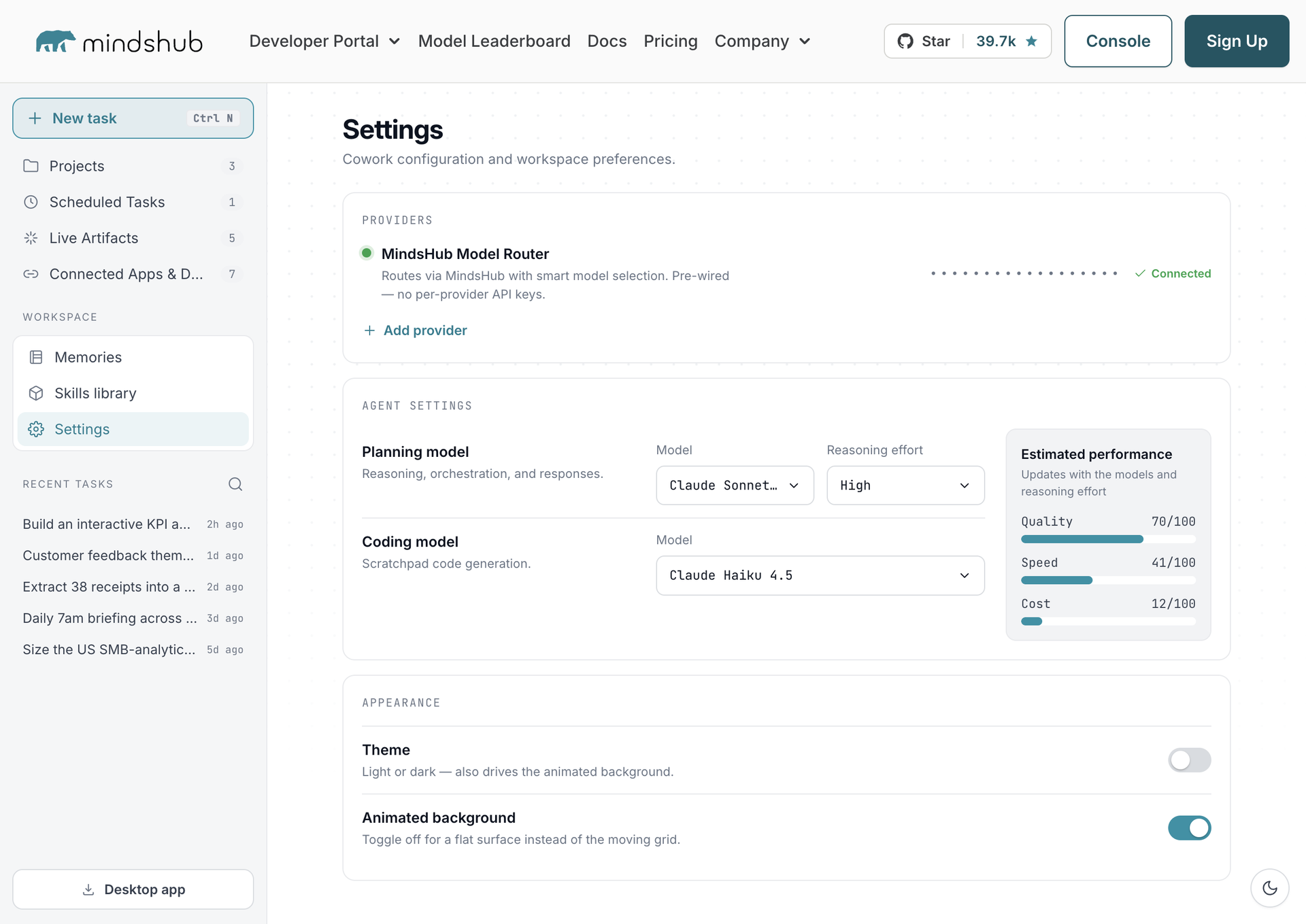Click the Add provider link
The height and width of the screenshot is (924, 1306).
pos(415,330)
